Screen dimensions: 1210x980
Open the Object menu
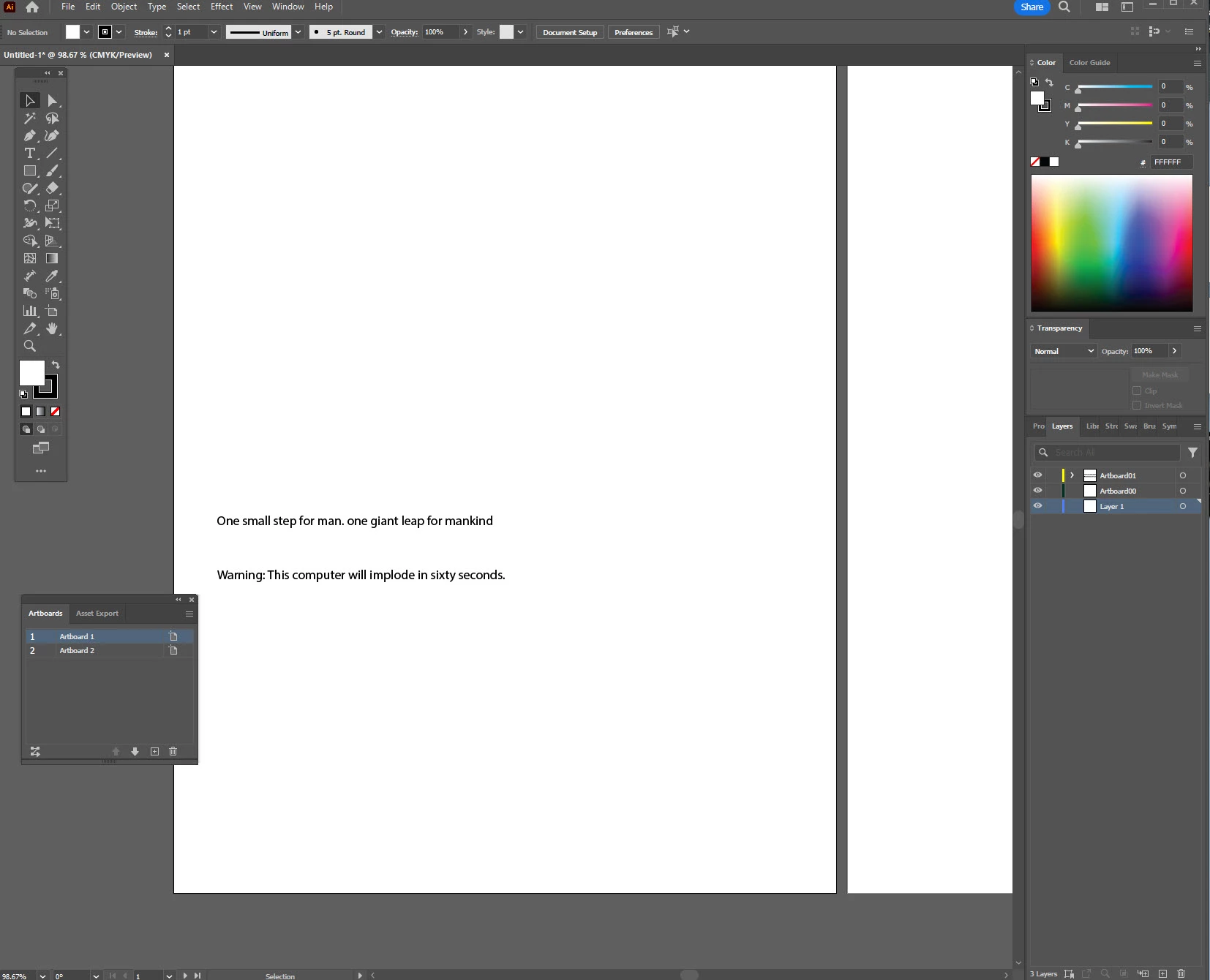coord(124,7)
